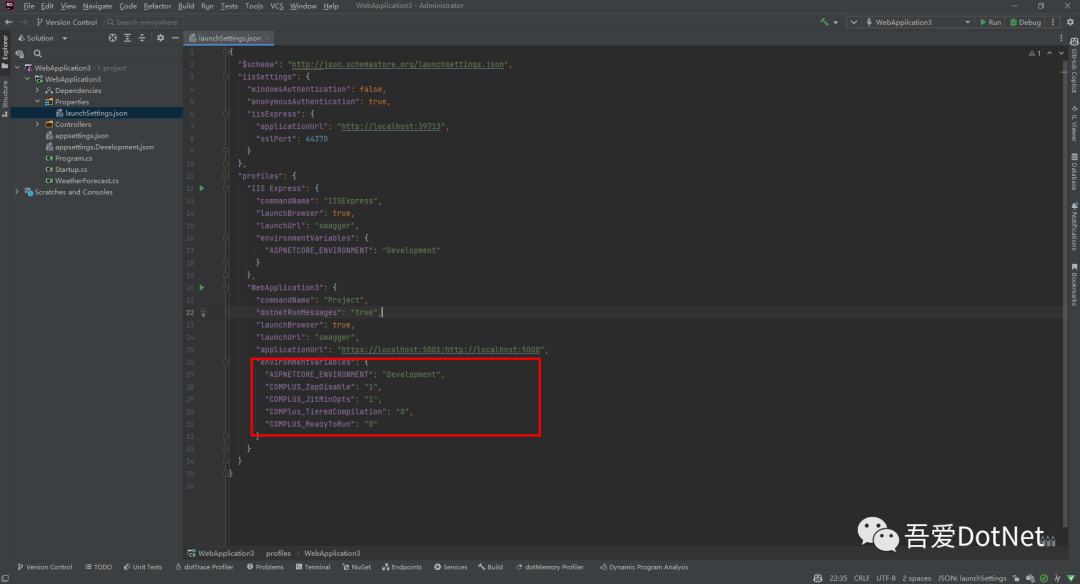Image resolution: width=1080 pixels, height=584 pixels.
Task: Expand the Dependencies node
Action: pos(37,90)
